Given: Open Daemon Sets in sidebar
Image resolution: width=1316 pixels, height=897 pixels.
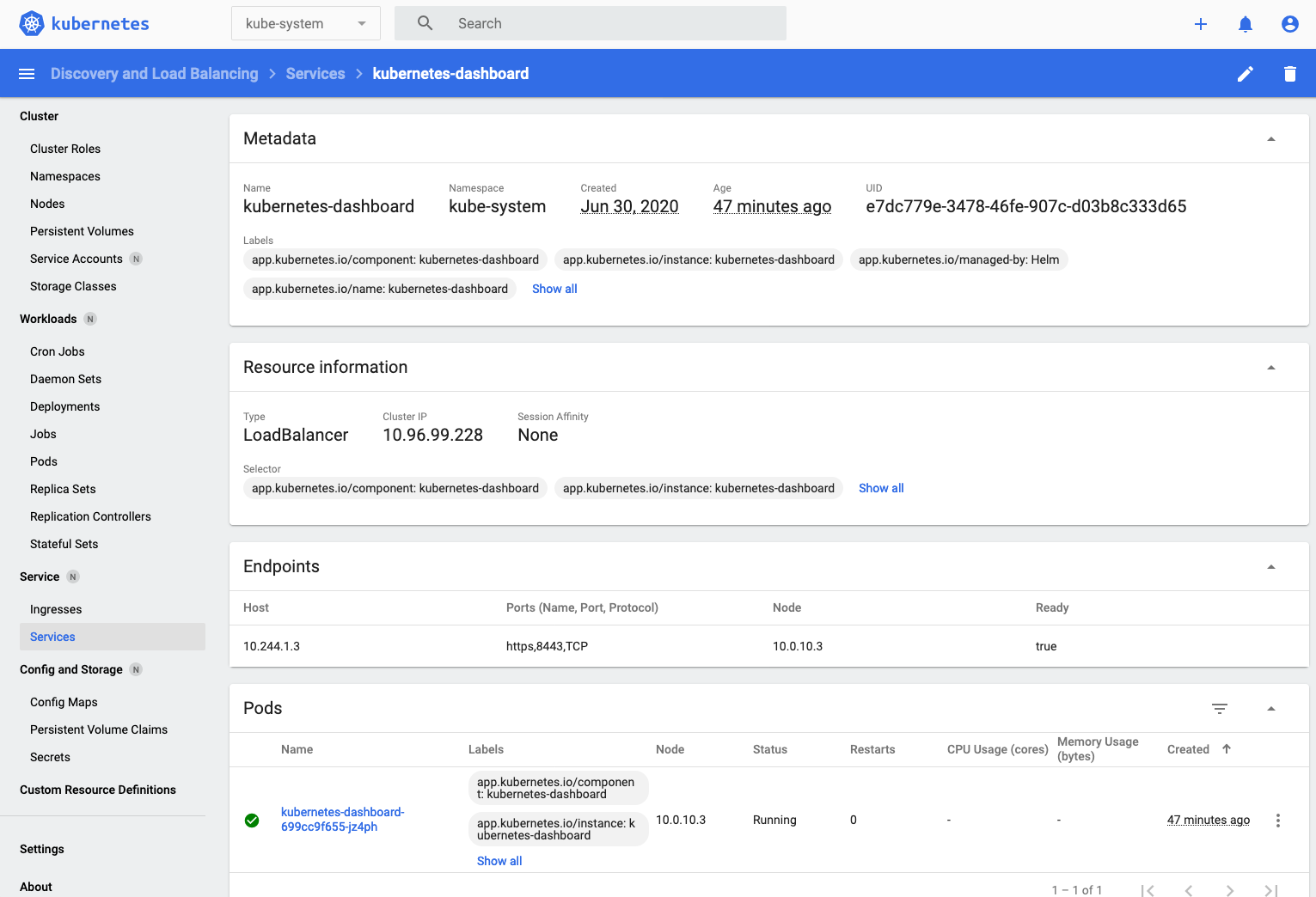Looking at the screenshot, I should tap(65, 379).
